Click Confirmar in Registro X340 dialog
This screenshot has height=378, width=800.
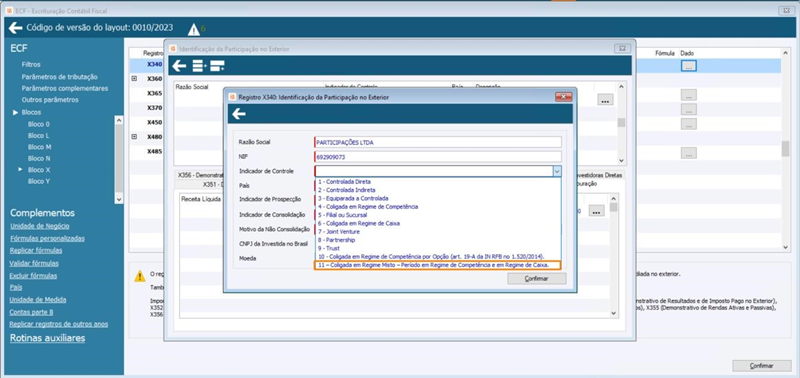click(537, 279)
